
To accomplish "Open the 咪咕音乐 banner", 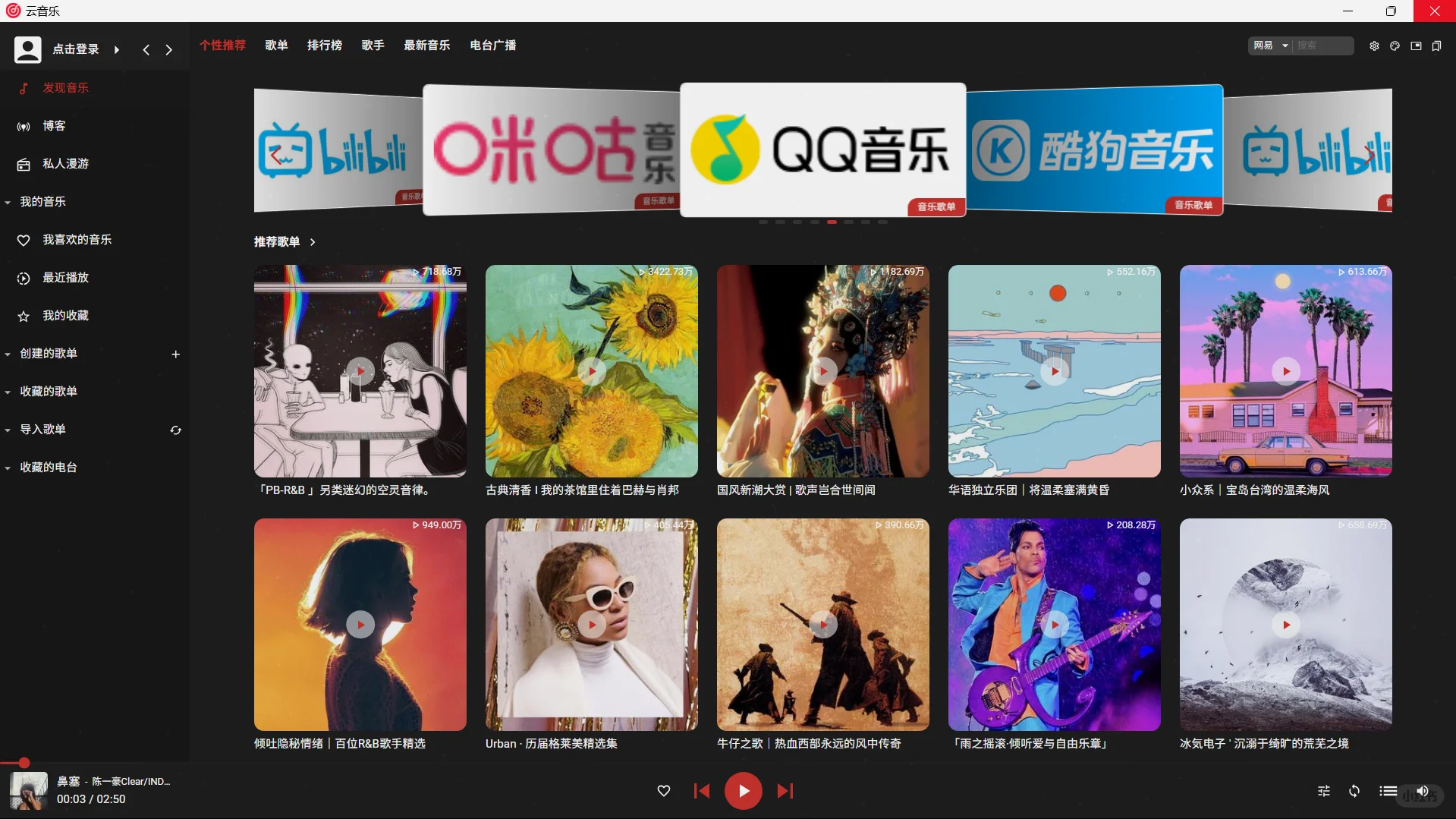I will tap(552, 150).
